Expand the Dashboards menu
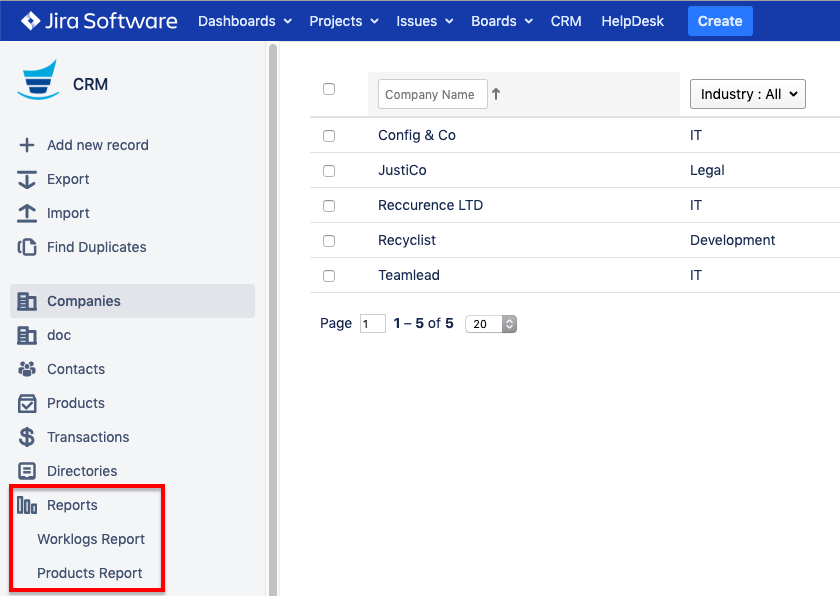 [245, 21]
